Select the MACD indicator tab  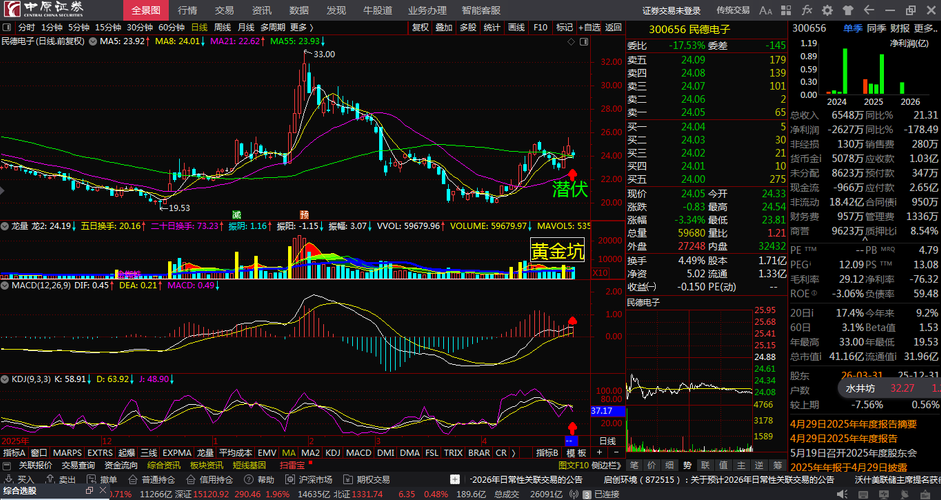coord(359,453)
